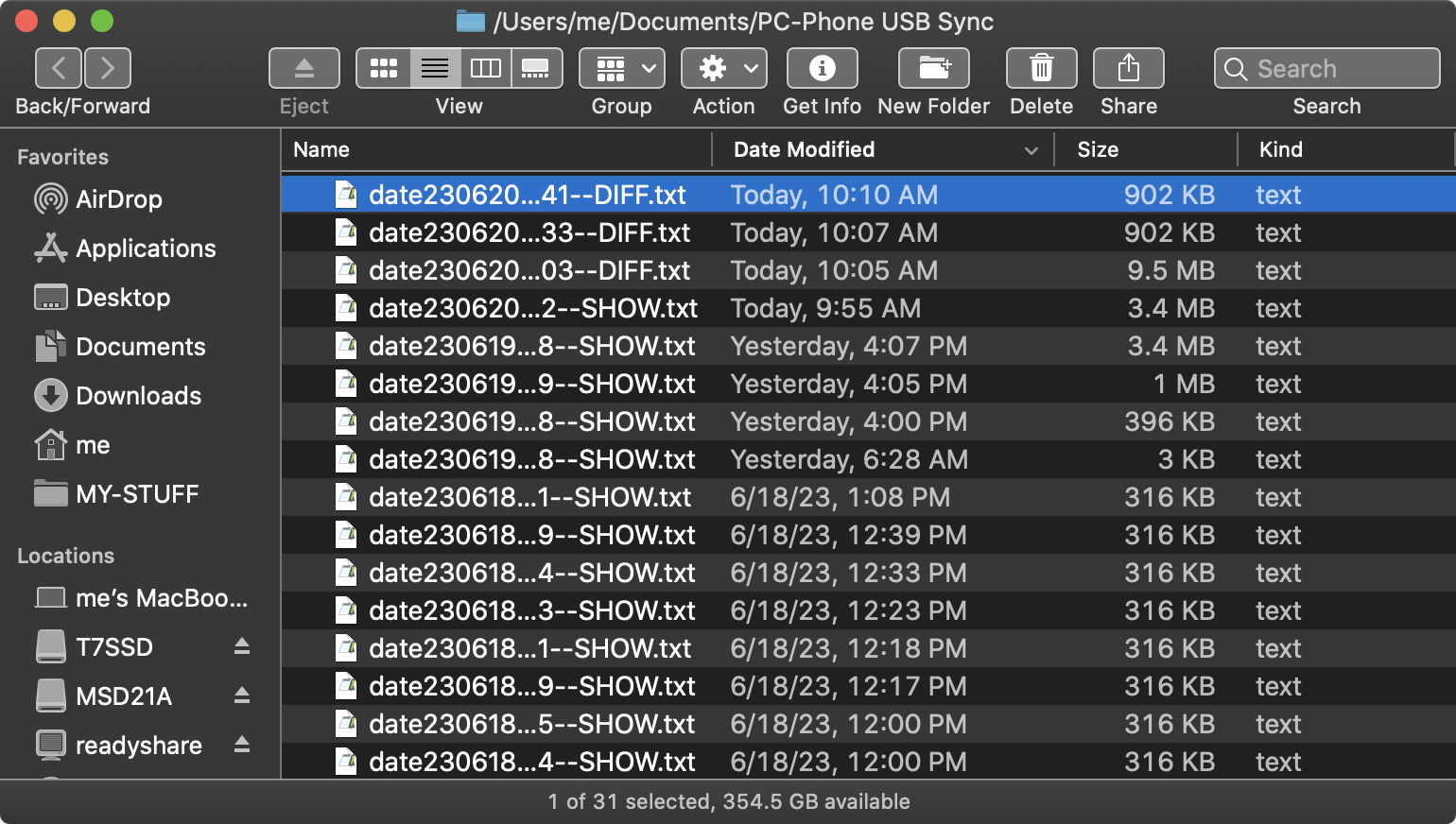Click the Search field

pyautogui.click(x=1327, y=68)
